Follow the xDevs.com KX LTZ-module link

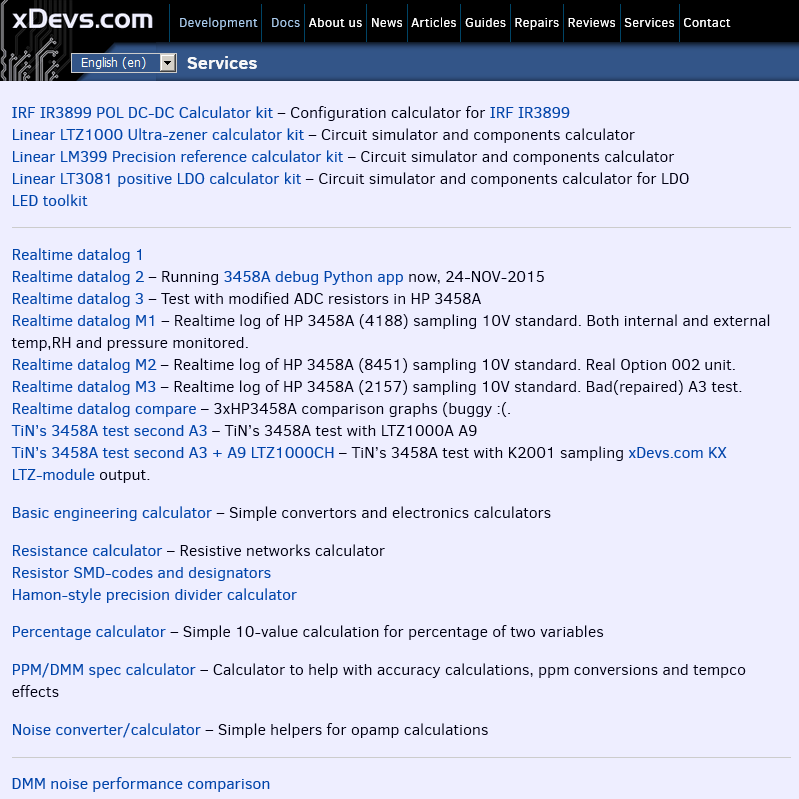[677, 452]
